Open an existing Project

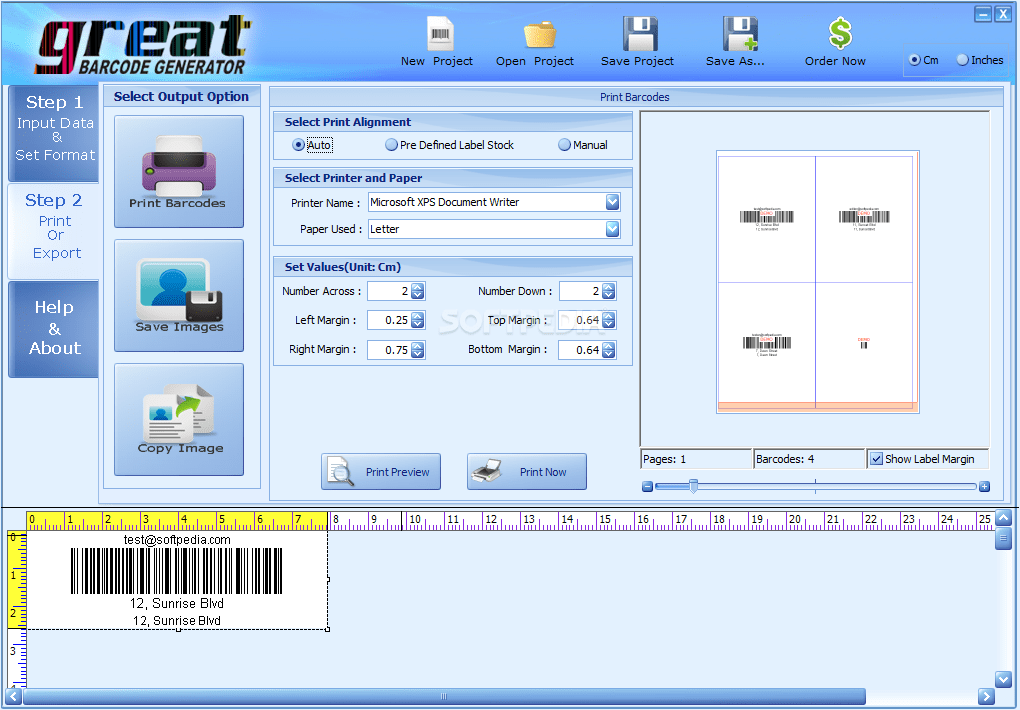tap(538, 40)
